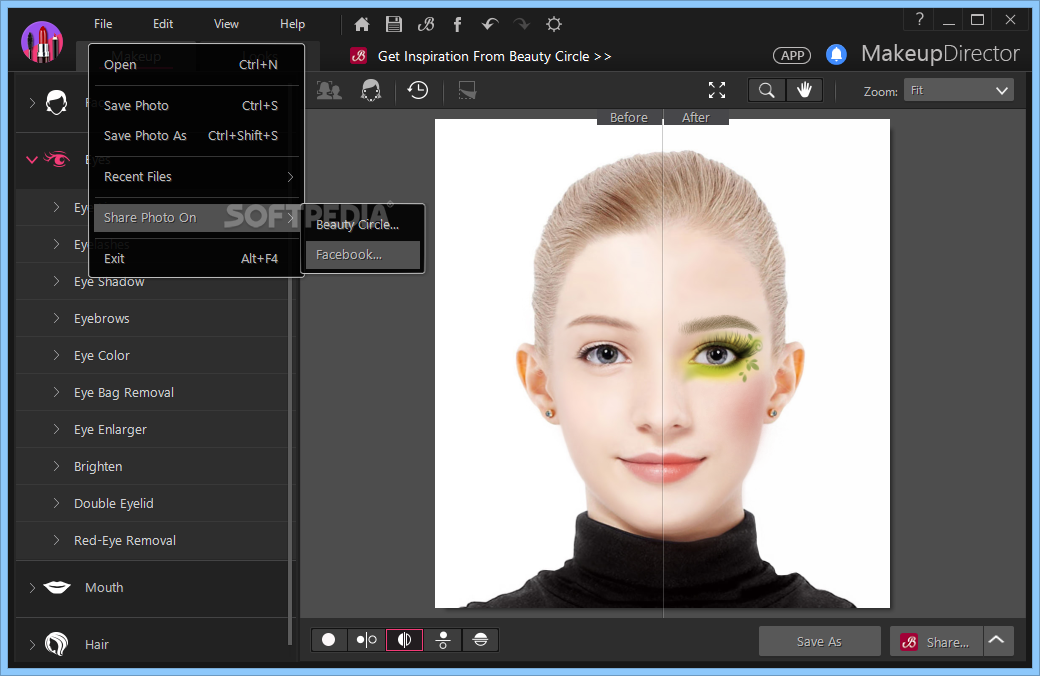The image size is (1040, 676).
Task: Click the Home icon in top toolbar
Action: [x=361, y=25]
